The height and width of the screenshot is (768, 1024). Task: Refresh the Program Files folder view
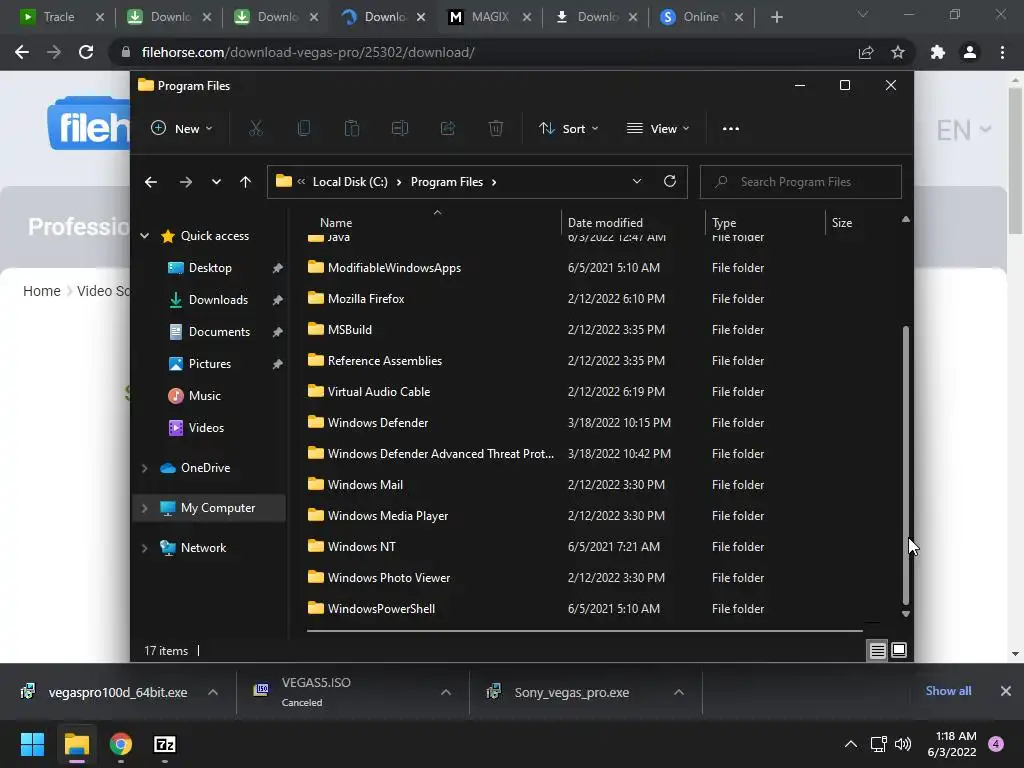669,182
